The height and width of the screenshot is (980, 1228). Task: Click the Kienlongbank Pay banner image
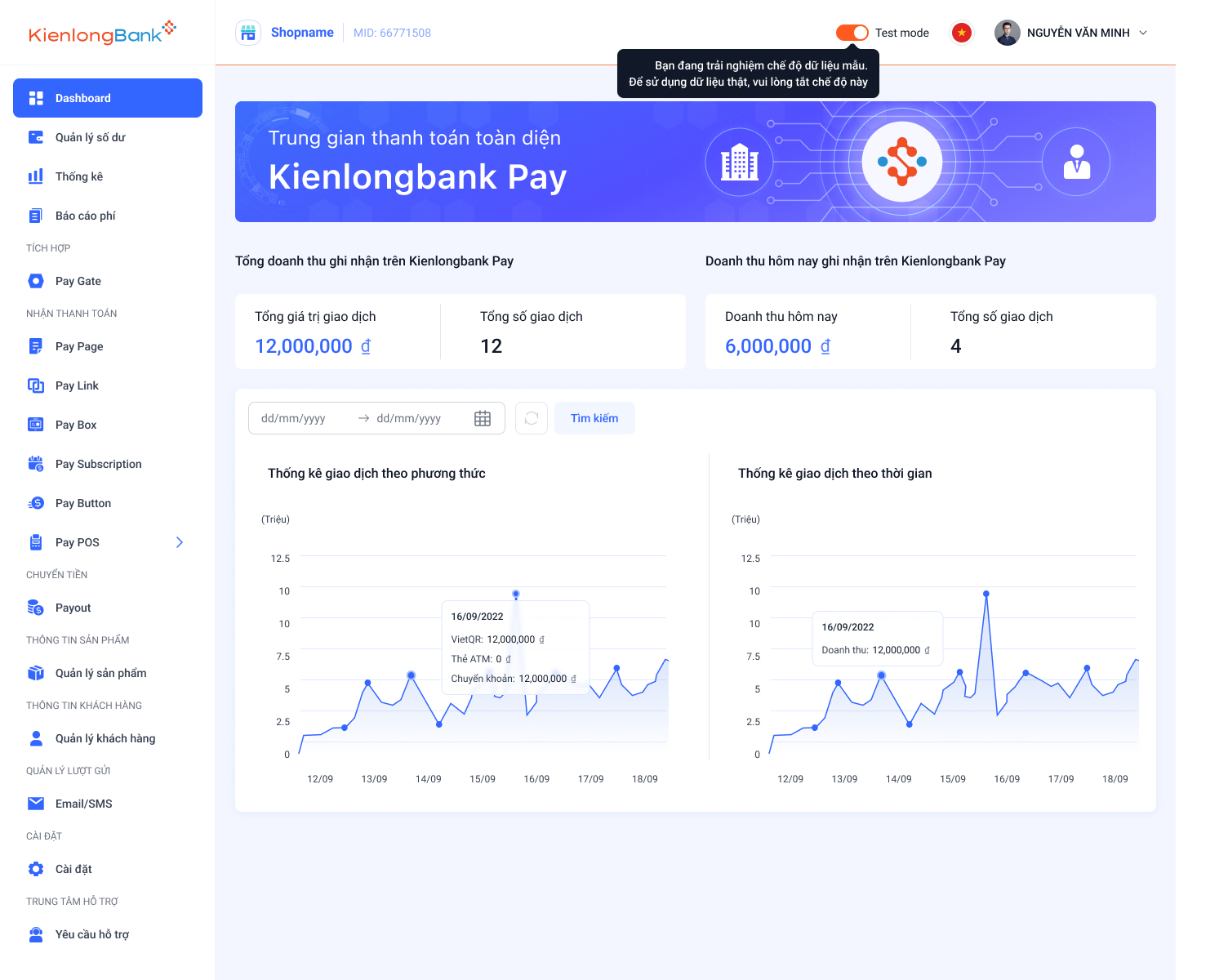coord(696,162)
